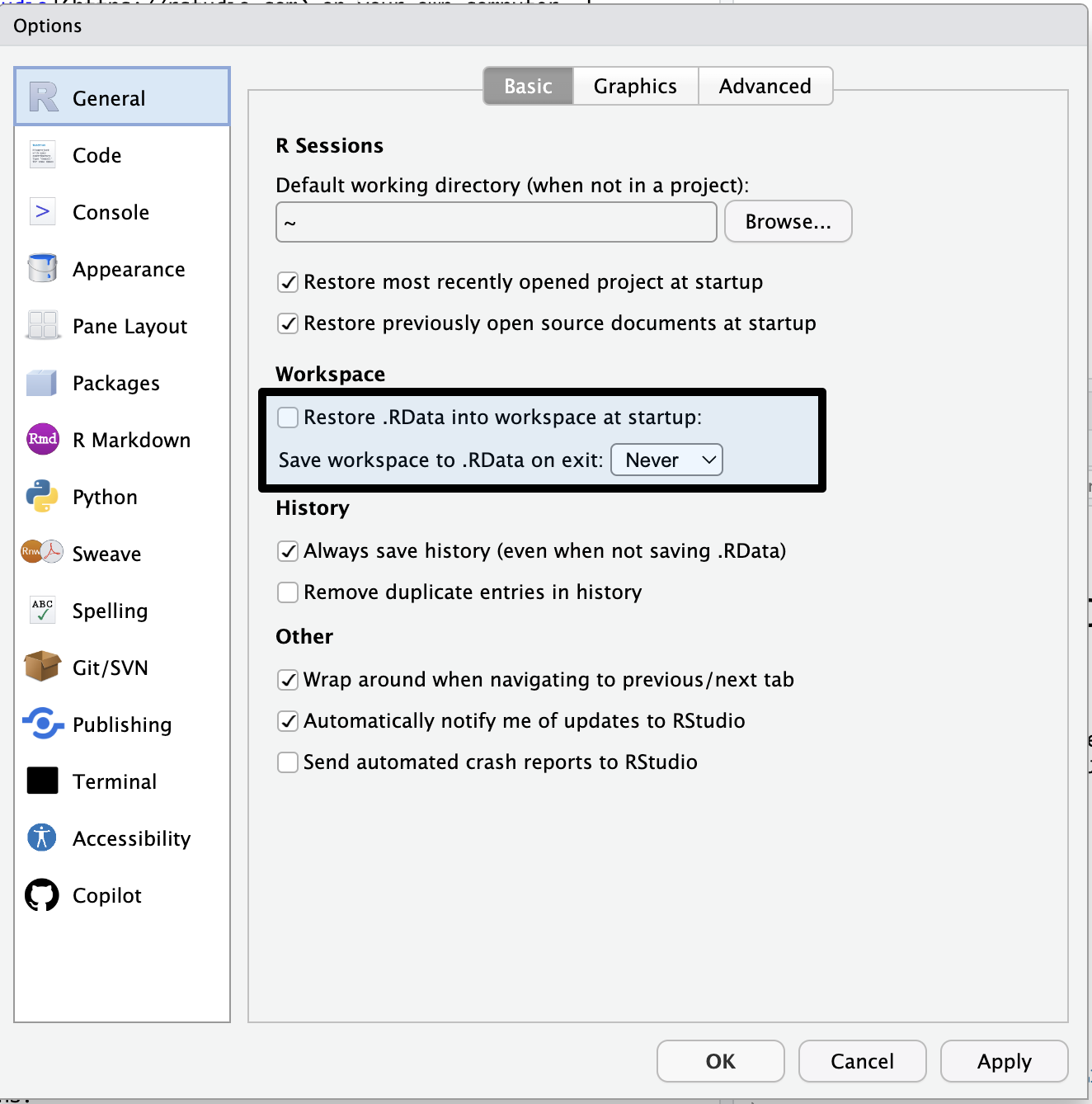
Task: Open the Code settings icon
Action: (41, 155)
